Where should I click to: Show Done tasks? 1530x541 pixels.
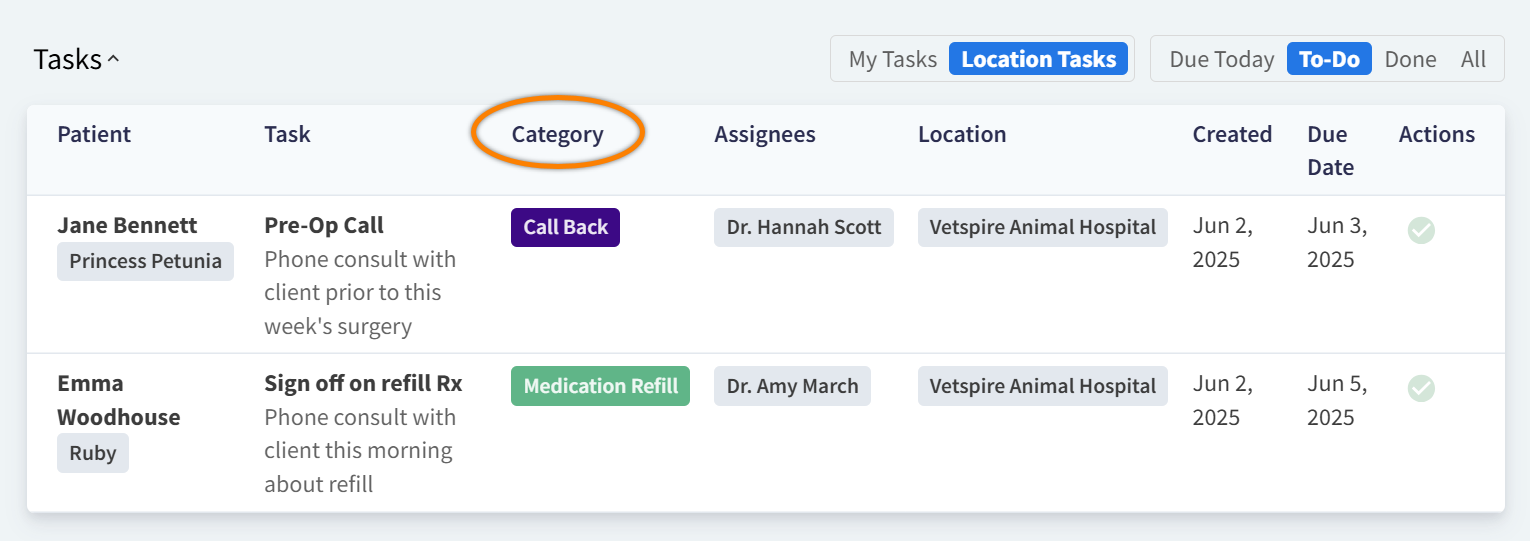coord(1410,59)
